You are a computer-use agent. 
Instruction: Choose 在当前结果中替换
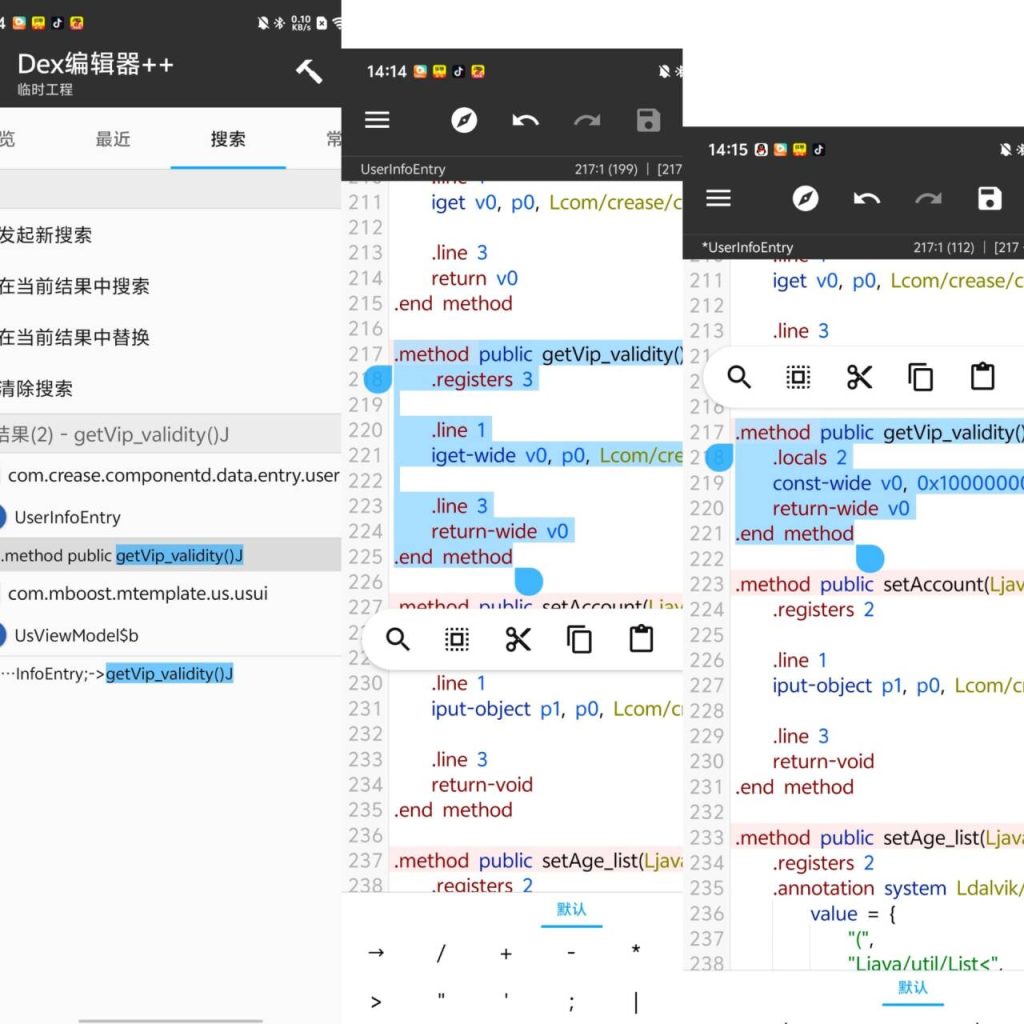[x=75, y=338]
